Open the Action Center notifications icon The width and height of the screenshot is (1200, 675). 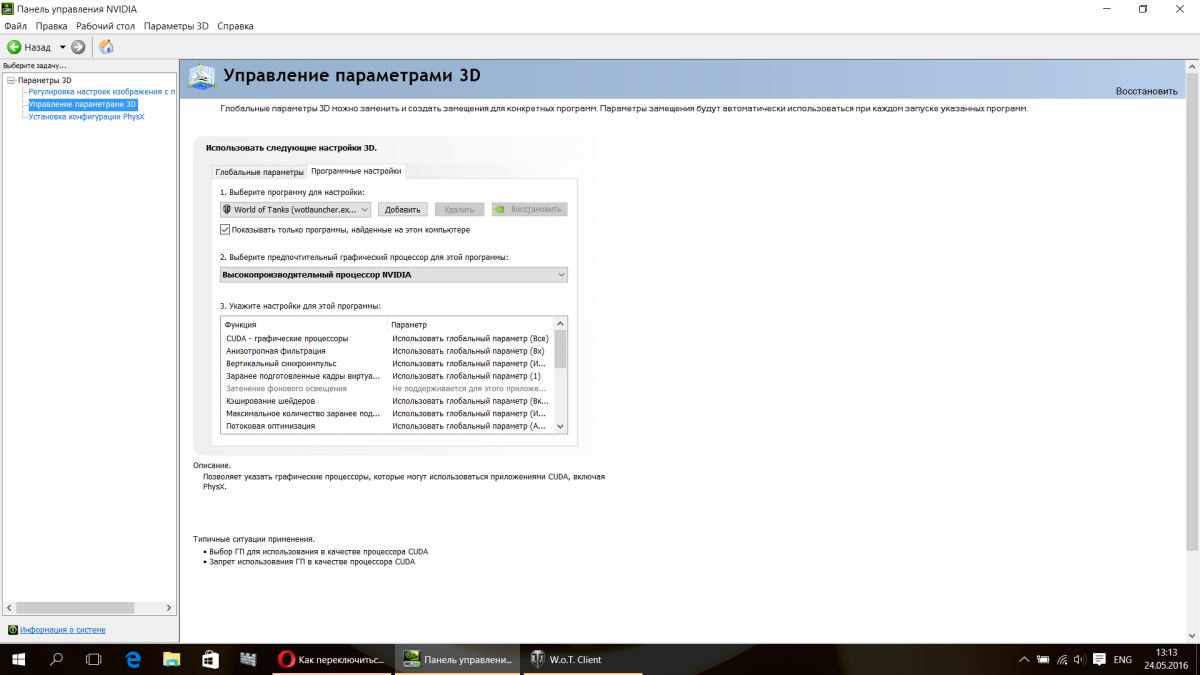(1098, 660)
